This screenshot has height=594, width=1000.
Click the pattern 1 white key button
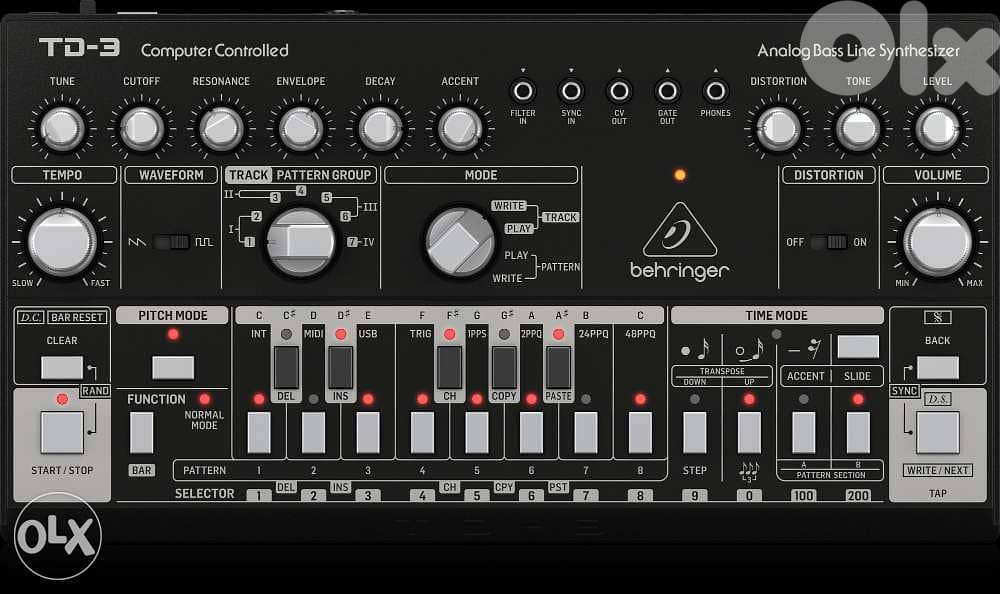[x=259, y=433]
